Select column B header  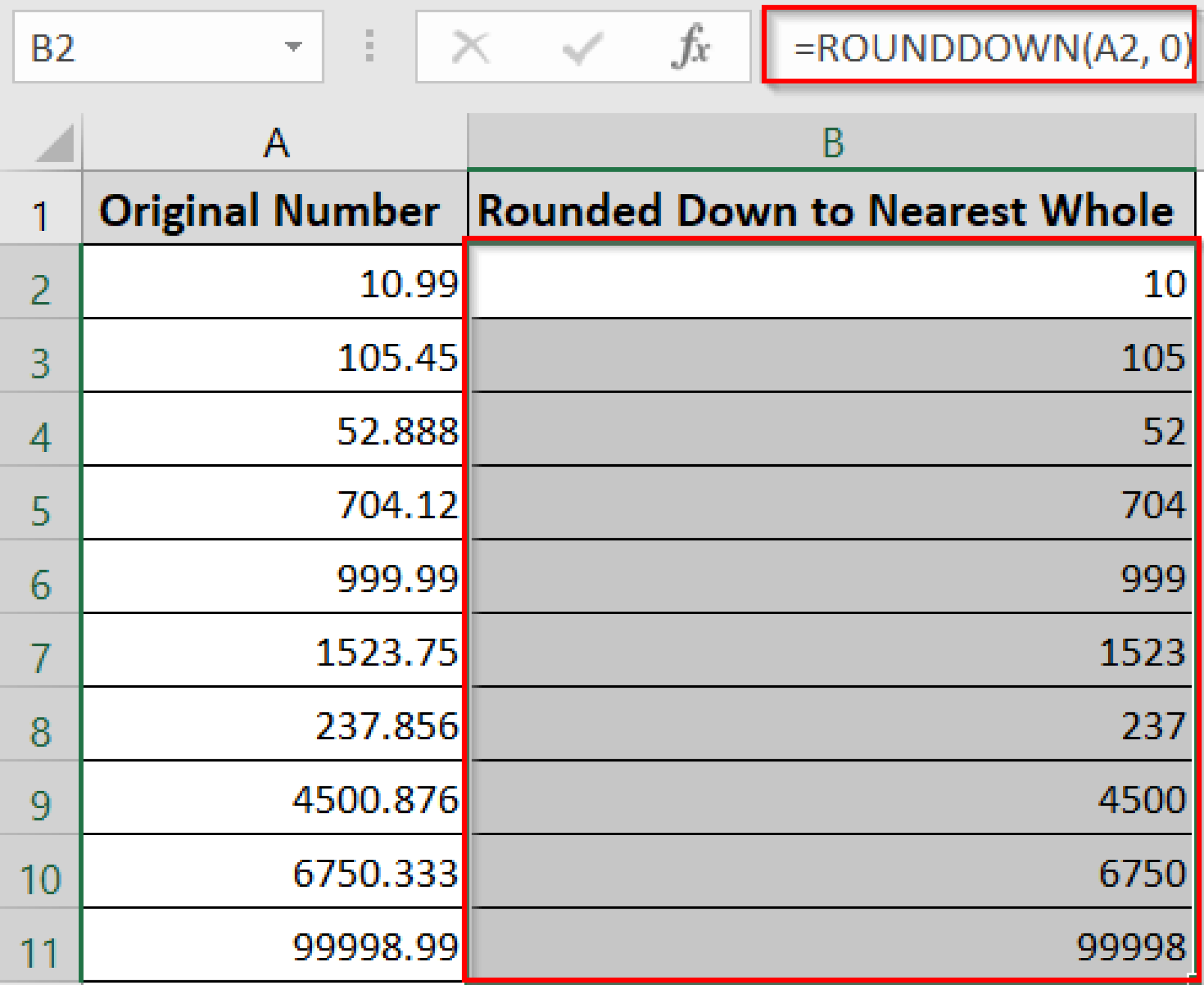click(832, 141)
